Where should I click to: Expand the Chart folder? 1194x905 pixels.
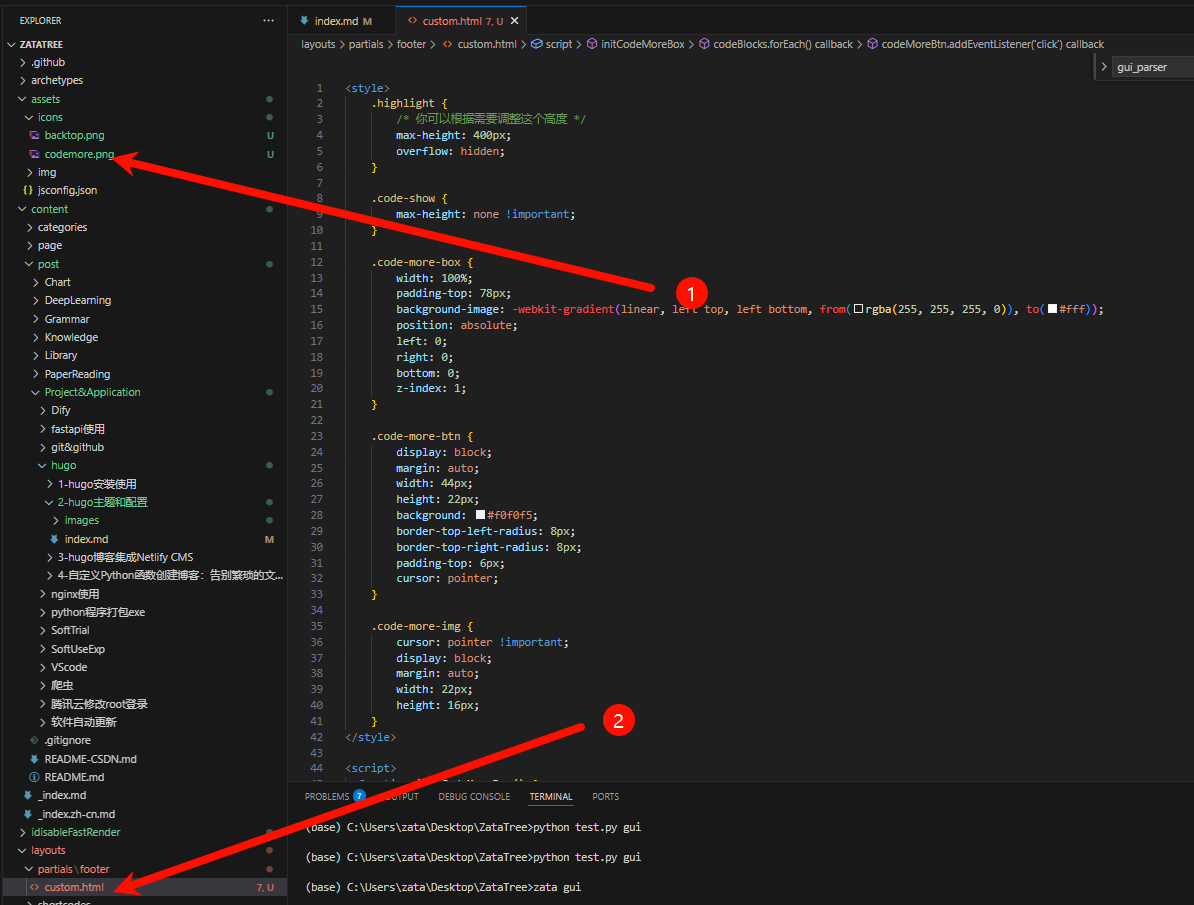37,282
